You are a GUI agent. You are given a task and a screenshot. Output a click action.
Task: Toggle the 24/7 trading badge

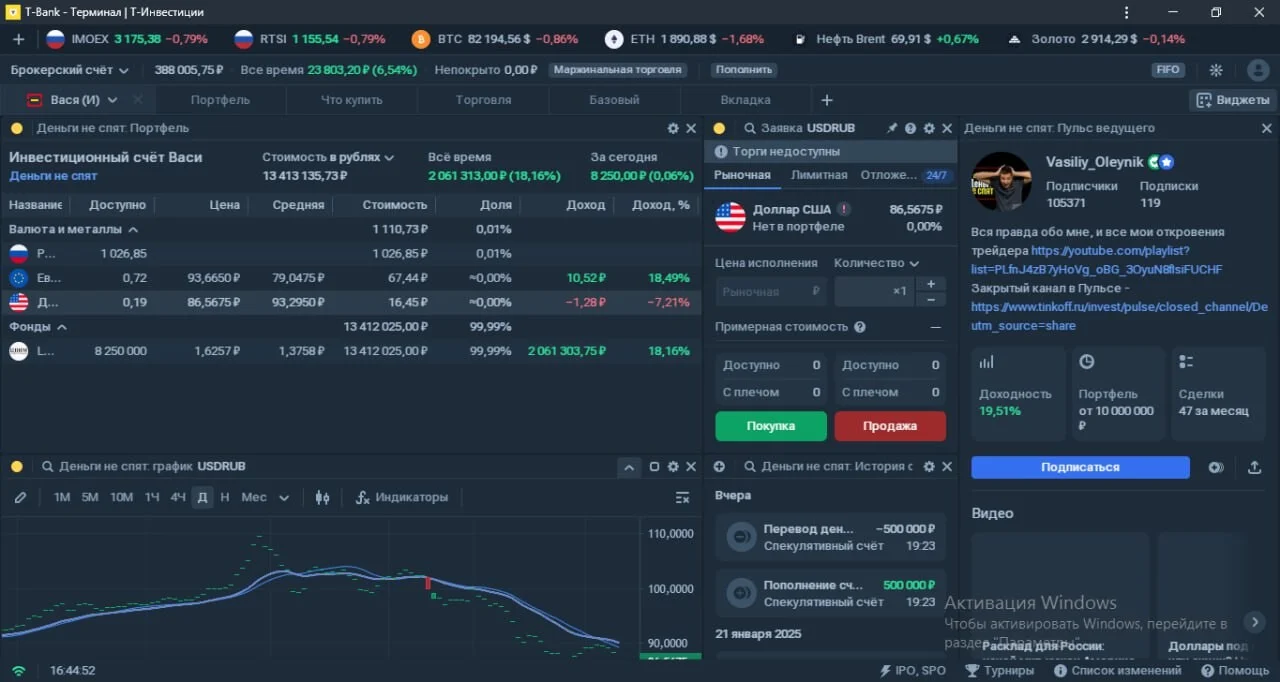(x=936, y=175)
